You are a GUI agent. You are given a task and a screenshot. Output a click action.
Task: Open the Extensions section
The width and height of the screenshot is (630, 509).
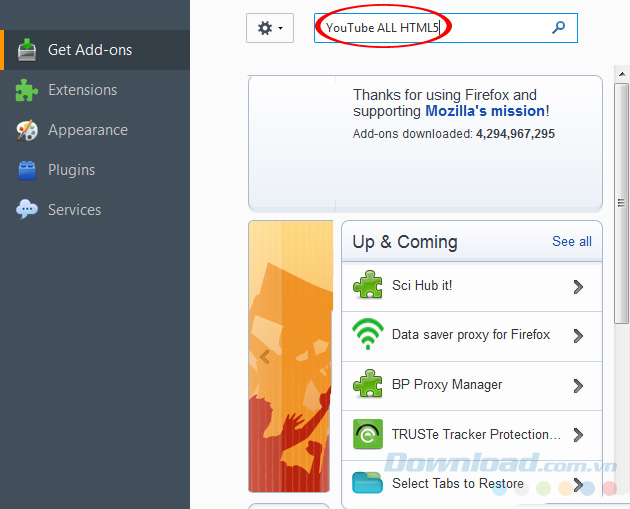(82, 90)
